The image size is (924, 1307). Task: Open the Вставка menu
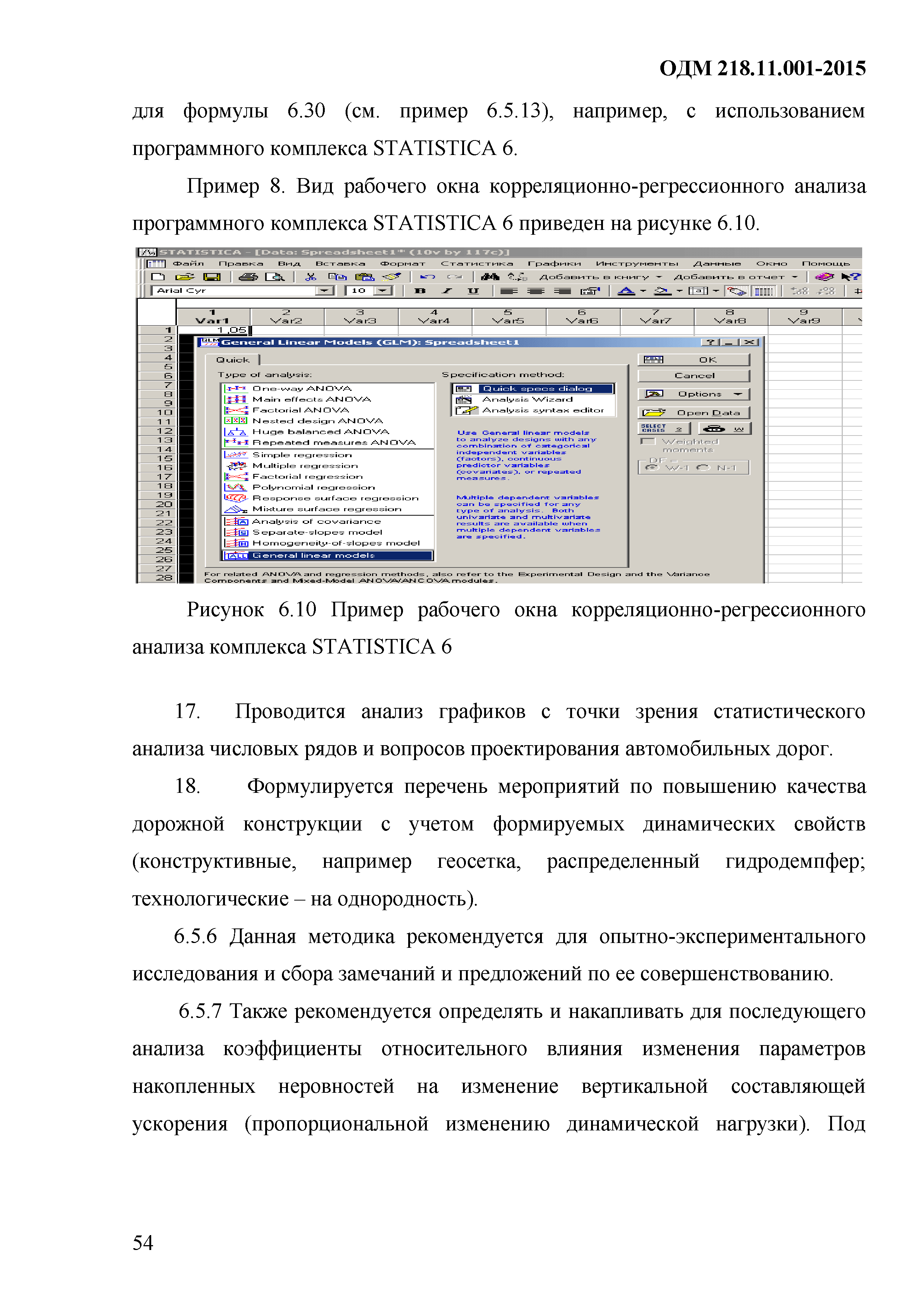(340, 263)
